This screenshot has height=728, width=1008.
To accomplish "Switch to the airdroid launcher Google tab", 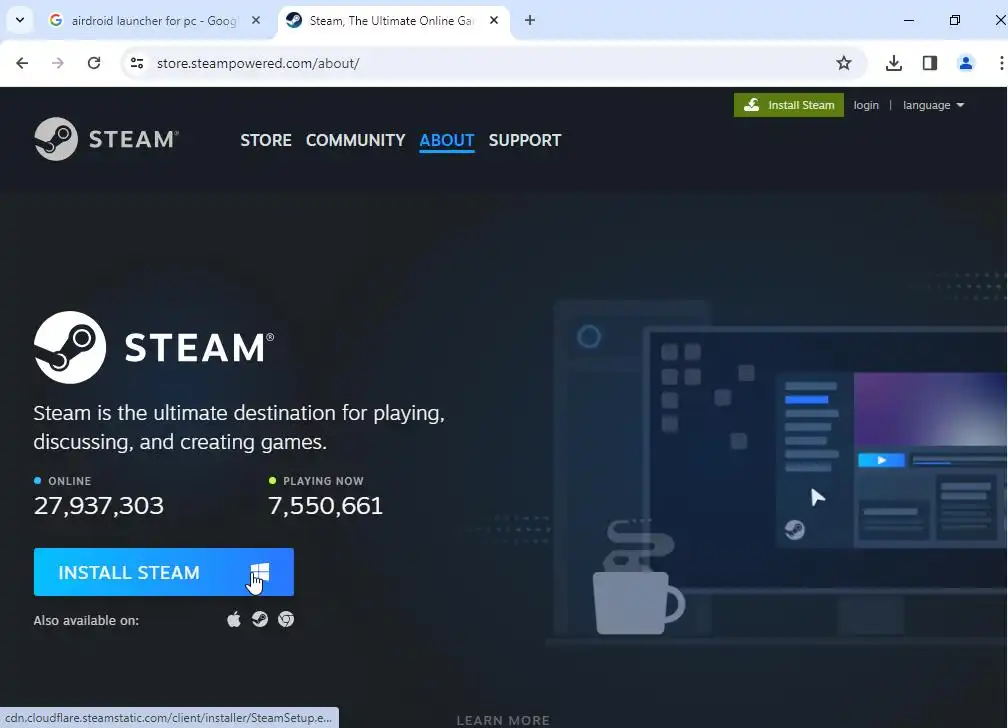I will click(x=156, y=21).
